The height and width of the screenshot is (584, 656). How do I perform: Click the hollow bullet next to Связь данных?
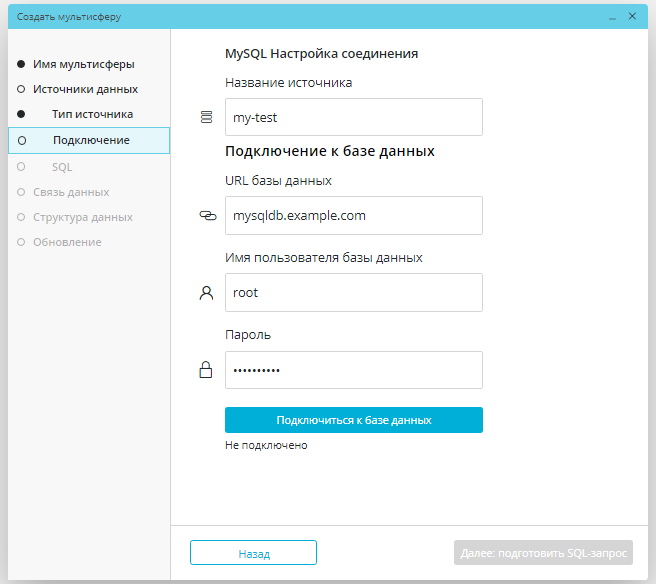coord(21,192)
